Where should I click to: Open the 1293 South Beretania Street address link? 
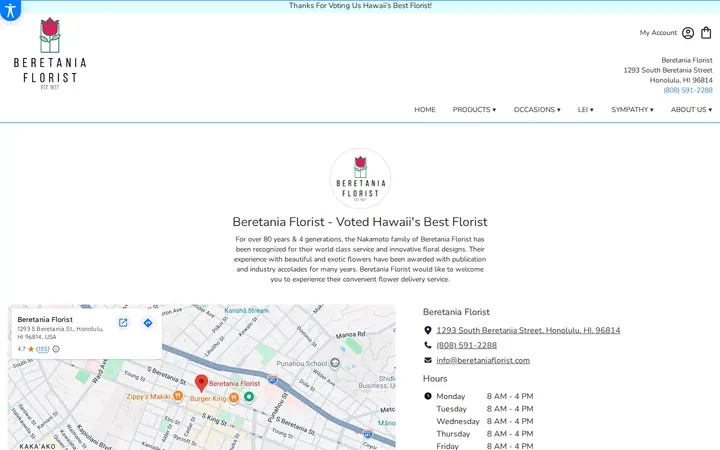point(528,330)
